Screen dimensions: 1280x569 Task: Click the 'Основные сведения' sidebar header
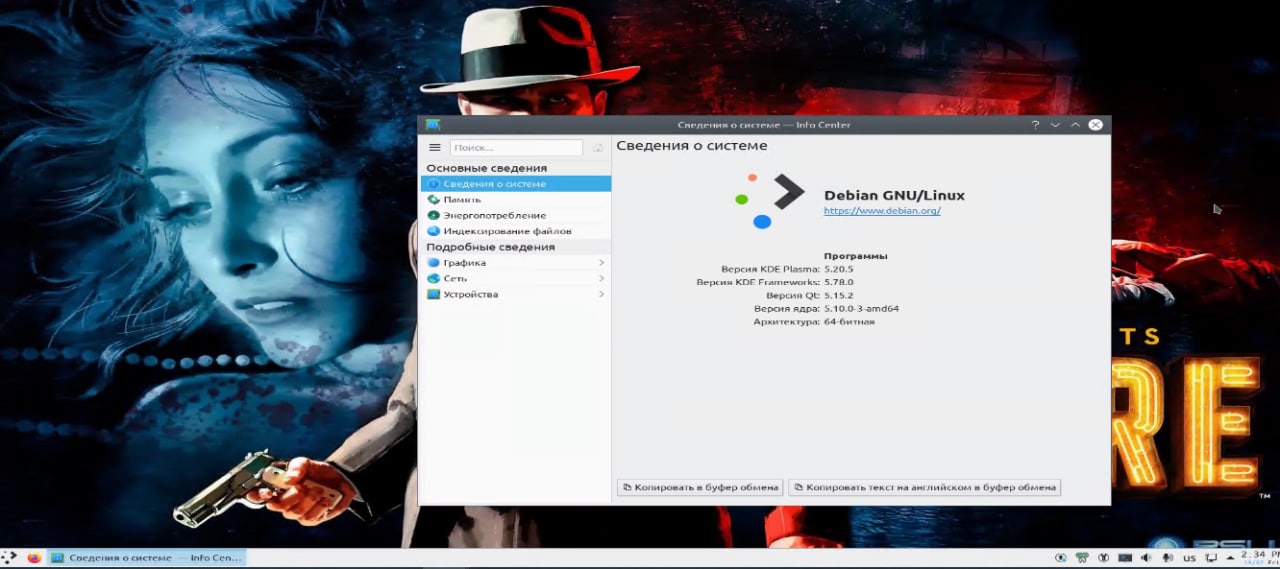(x=486, y=168)
